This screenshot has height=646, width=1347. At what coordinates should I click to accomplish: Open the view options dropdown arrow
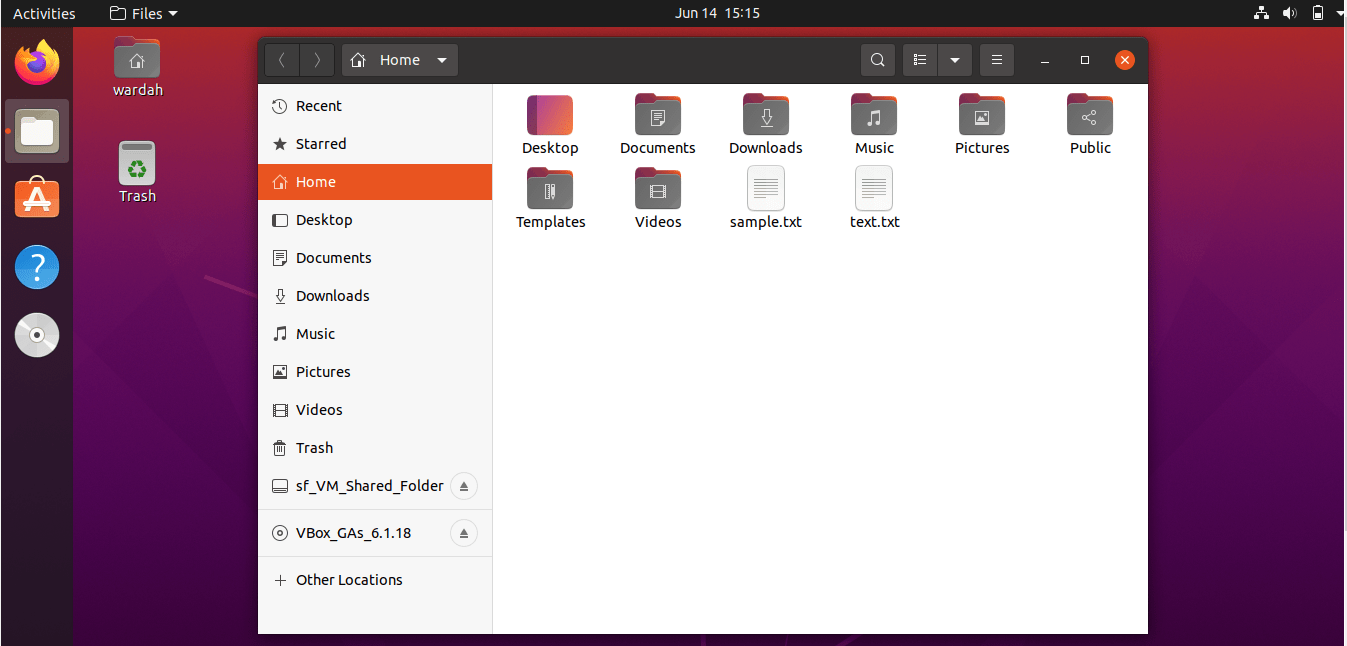954,60
